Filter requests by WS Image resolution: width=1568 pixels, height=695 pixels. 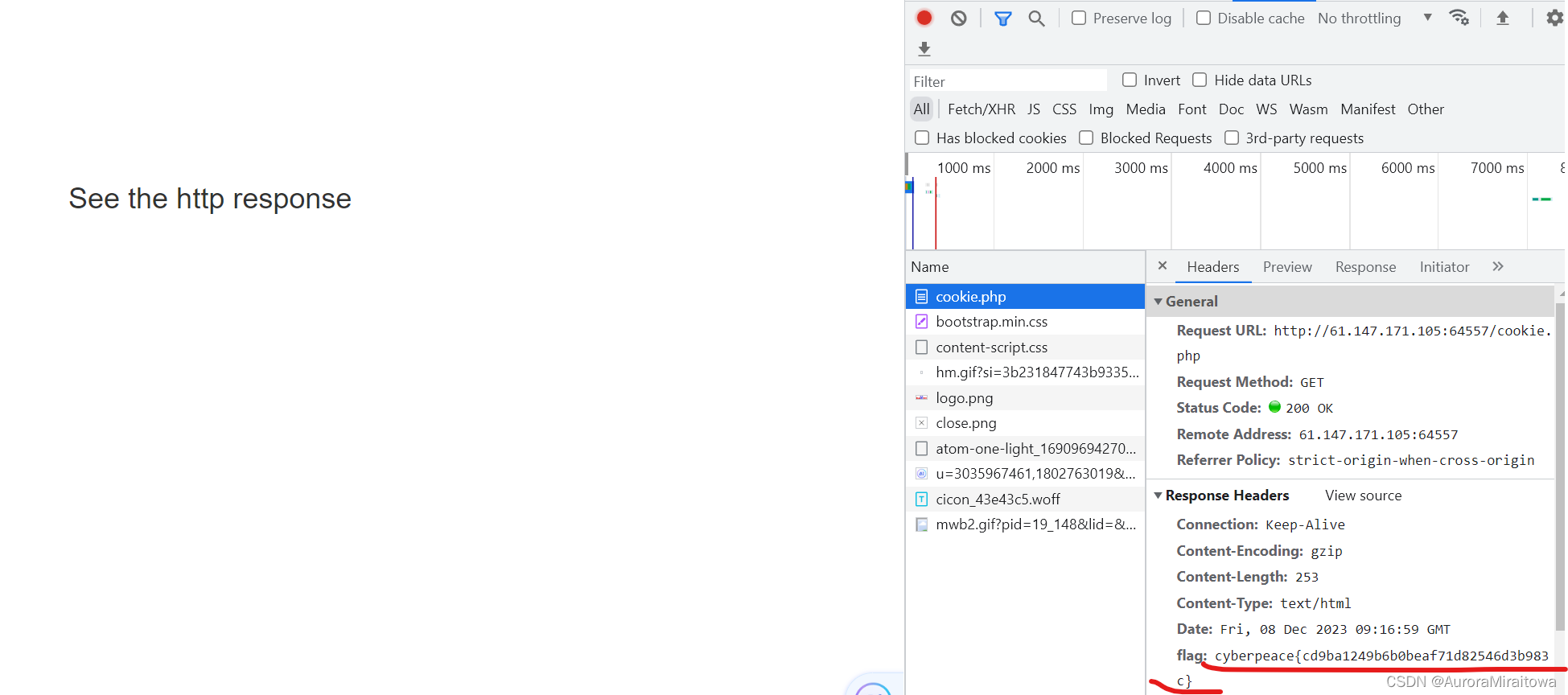[x=1267, y=109]
